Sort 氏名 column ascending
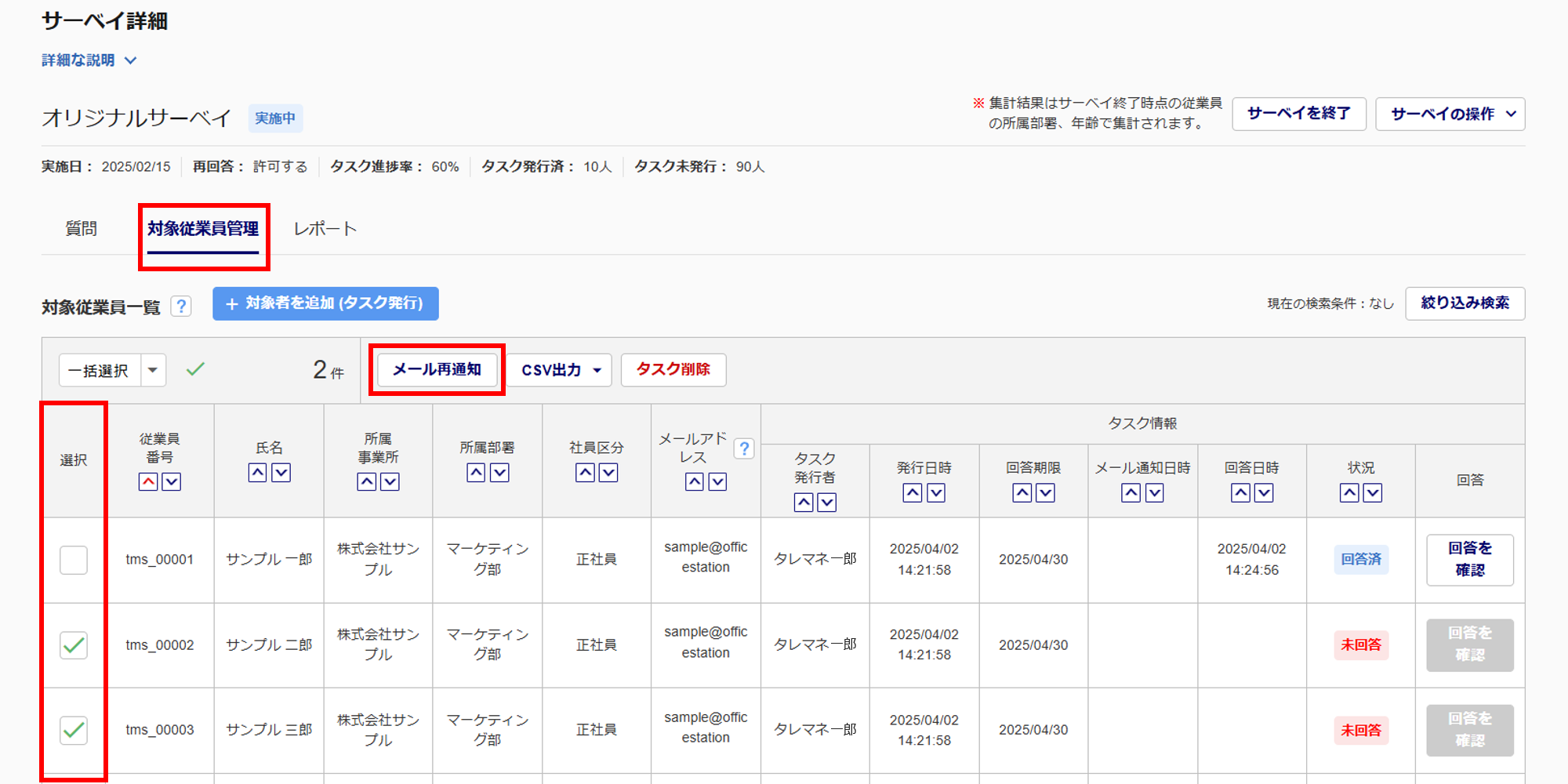This screenshot has height=784, width=1568. [257, 472]
